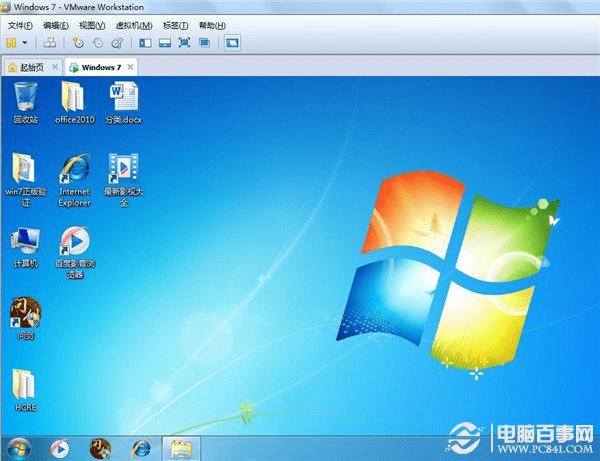Viewport: 600px width, 461px height.
Task: Toggle the library sidebar panel icon
Action: tap(145, 43)
